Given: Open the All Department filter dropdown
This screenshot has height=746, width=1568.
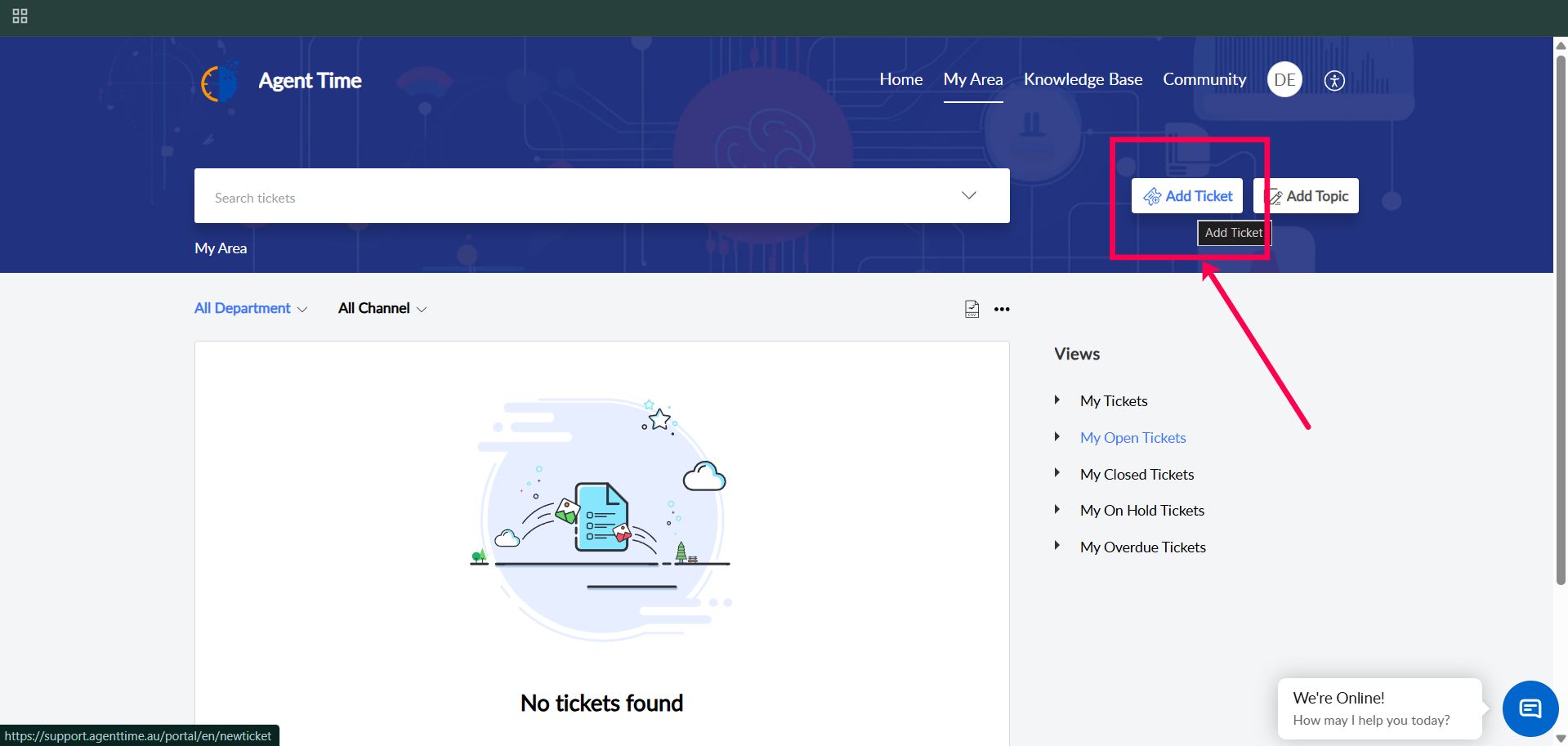Looking at the screenshot, I should pos(251,308).
